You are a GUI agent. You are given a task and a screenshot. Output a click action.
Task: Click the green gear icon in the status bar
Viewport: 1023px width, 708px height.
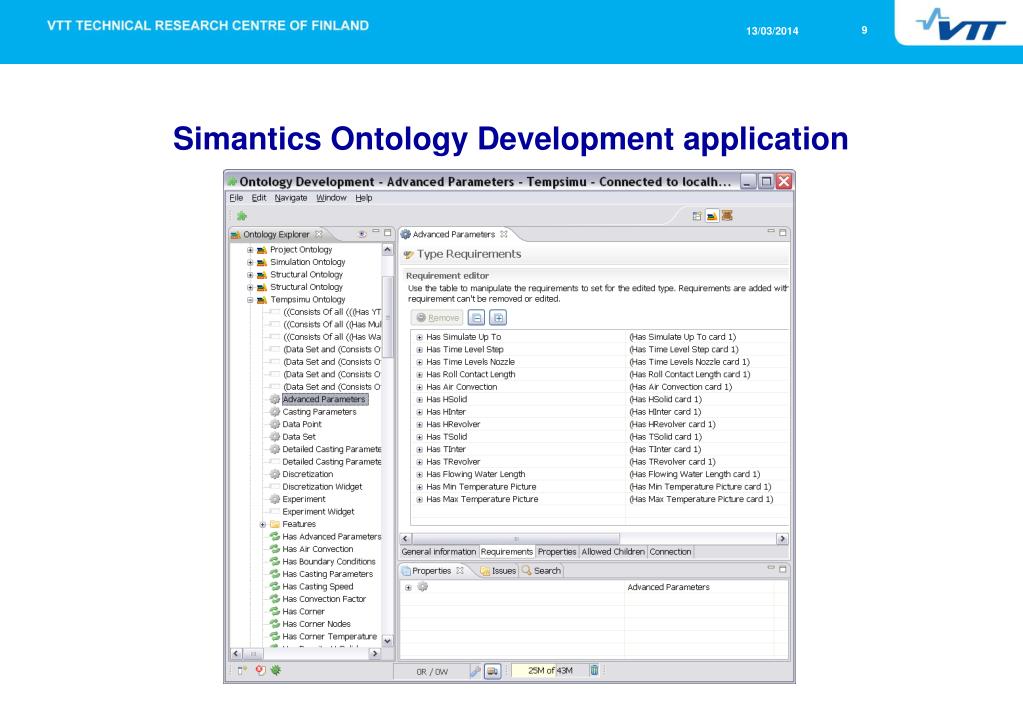276,670
